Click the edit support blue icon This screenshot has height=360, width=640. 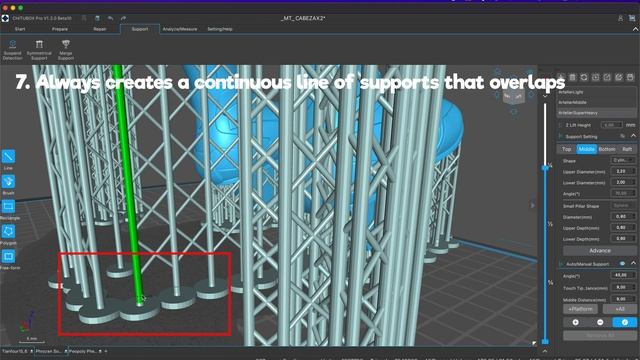(624, 322)
